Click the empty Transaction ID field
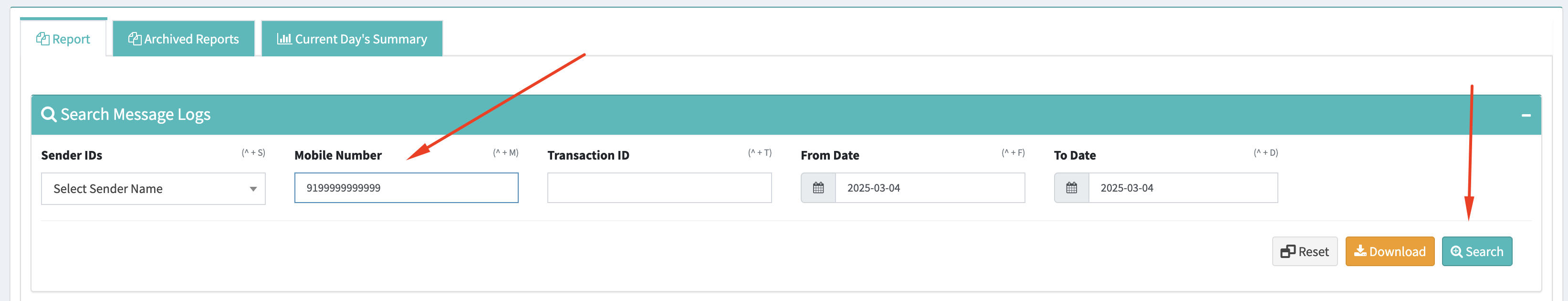This screenshot has width=1568, height=301. click(x=659, y=188)
